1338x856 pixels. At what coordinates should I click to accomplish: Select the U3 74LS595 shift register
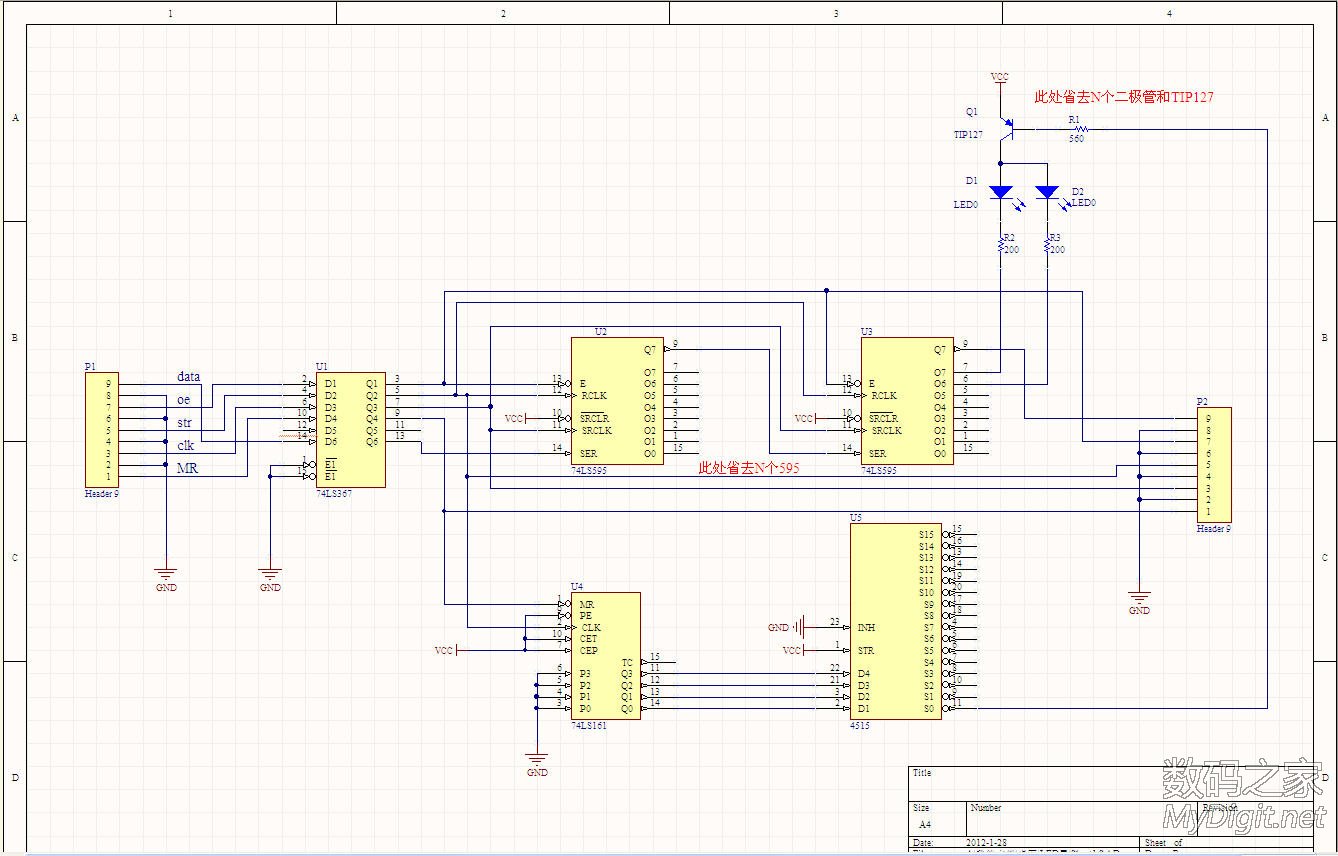tap(906, 400)
